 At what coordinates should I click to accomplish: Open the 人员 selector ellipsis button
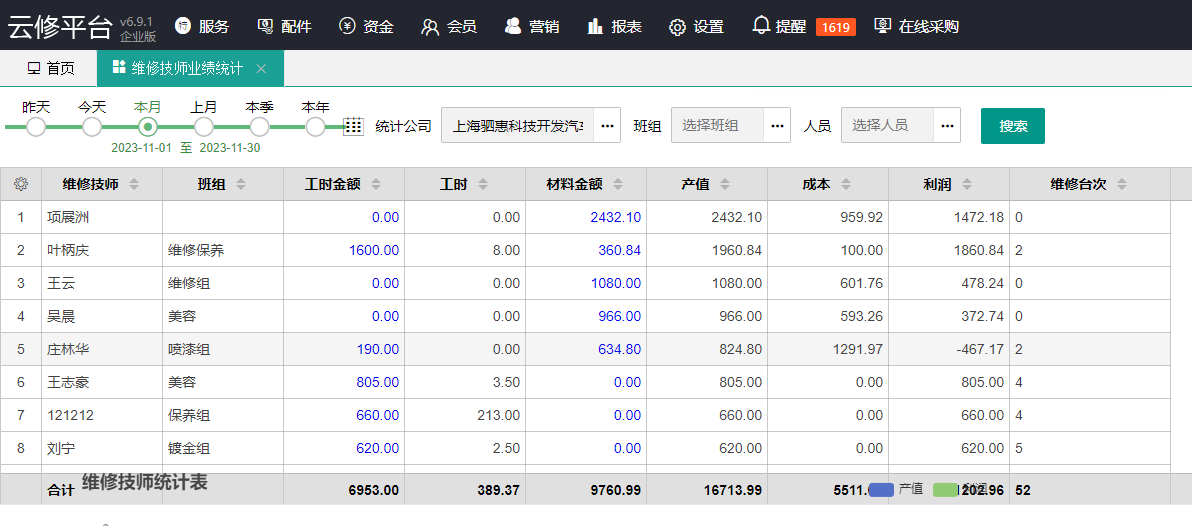pos(947,126)
